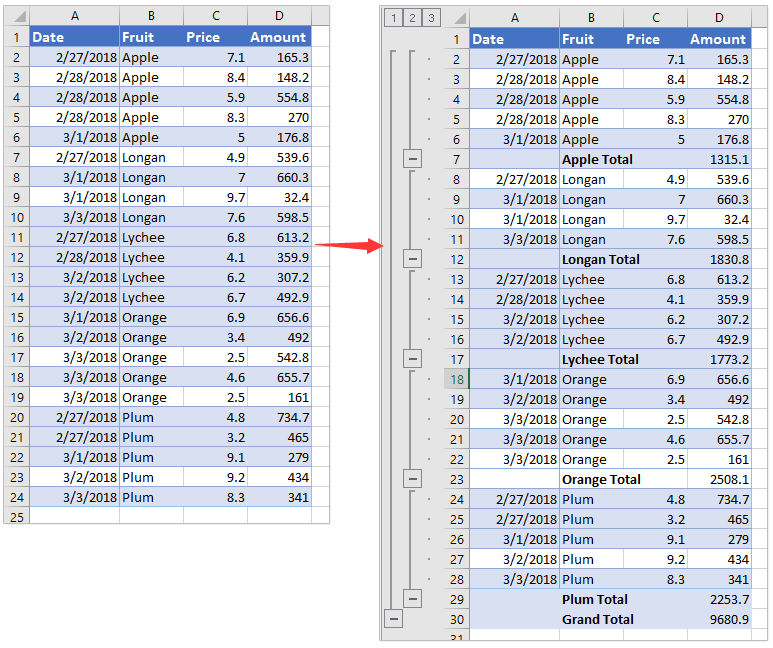The height and width of the screenshot is (648, 773).
Task: Collapse the Longan Total group
Action: (413, 259)
